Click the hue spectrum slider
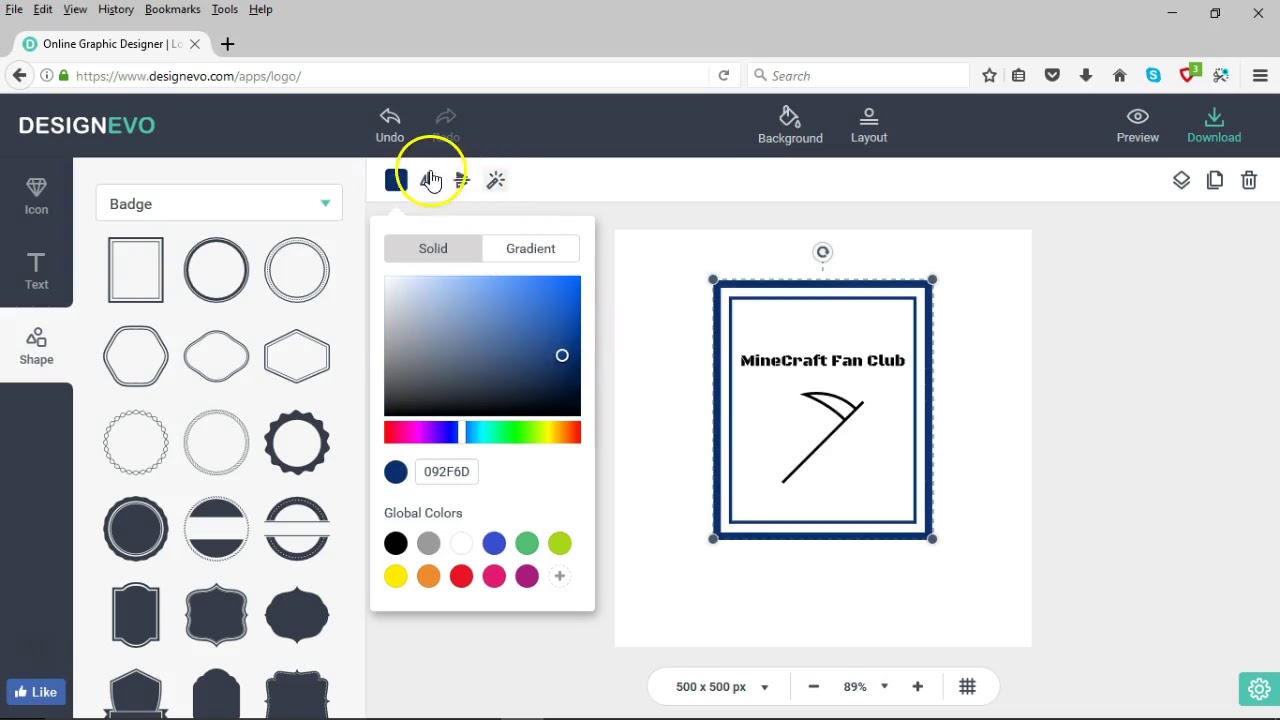The image size is (1280, 720). [x=482, y=432]
